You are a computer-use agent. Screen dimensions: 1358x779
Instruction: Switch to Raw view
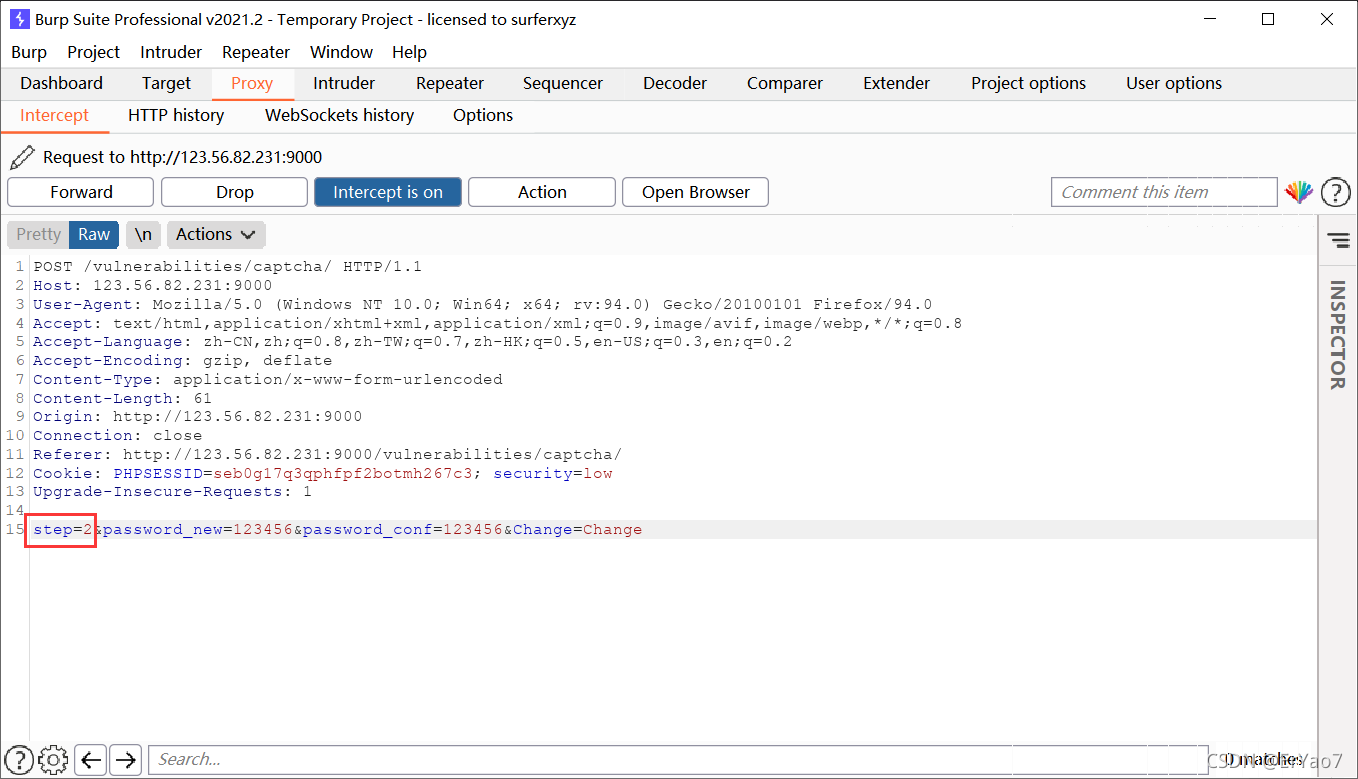click(94, 234)
